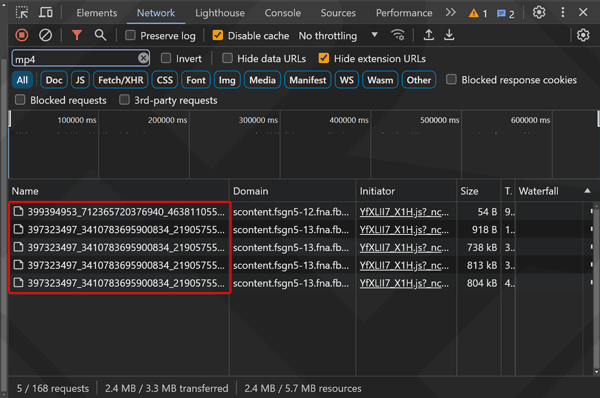Open the Lighthouse tab
The image size is (600, 398).
220,13
